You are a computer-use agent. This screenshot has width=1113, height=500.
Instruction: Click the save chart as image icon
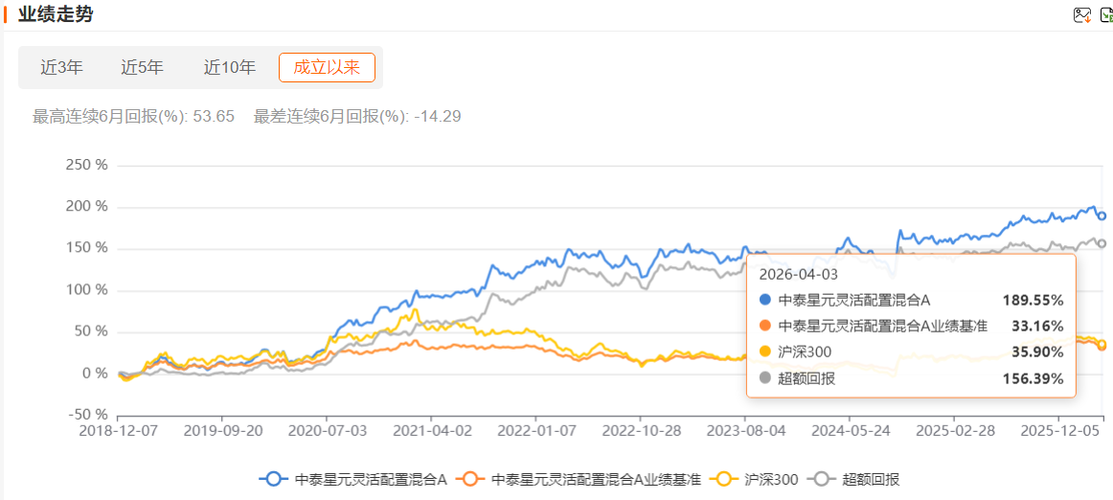click(1082, 15)
